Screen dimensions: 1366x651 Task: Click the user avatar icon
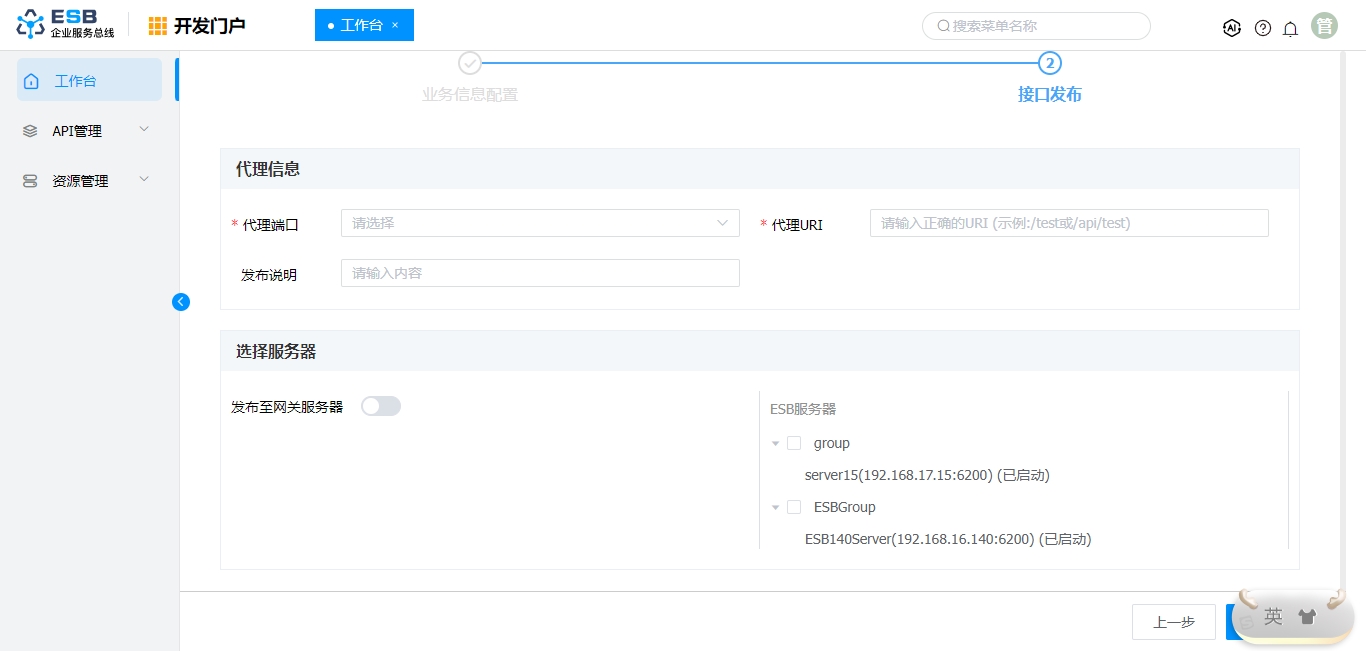tap(1324, 27)
